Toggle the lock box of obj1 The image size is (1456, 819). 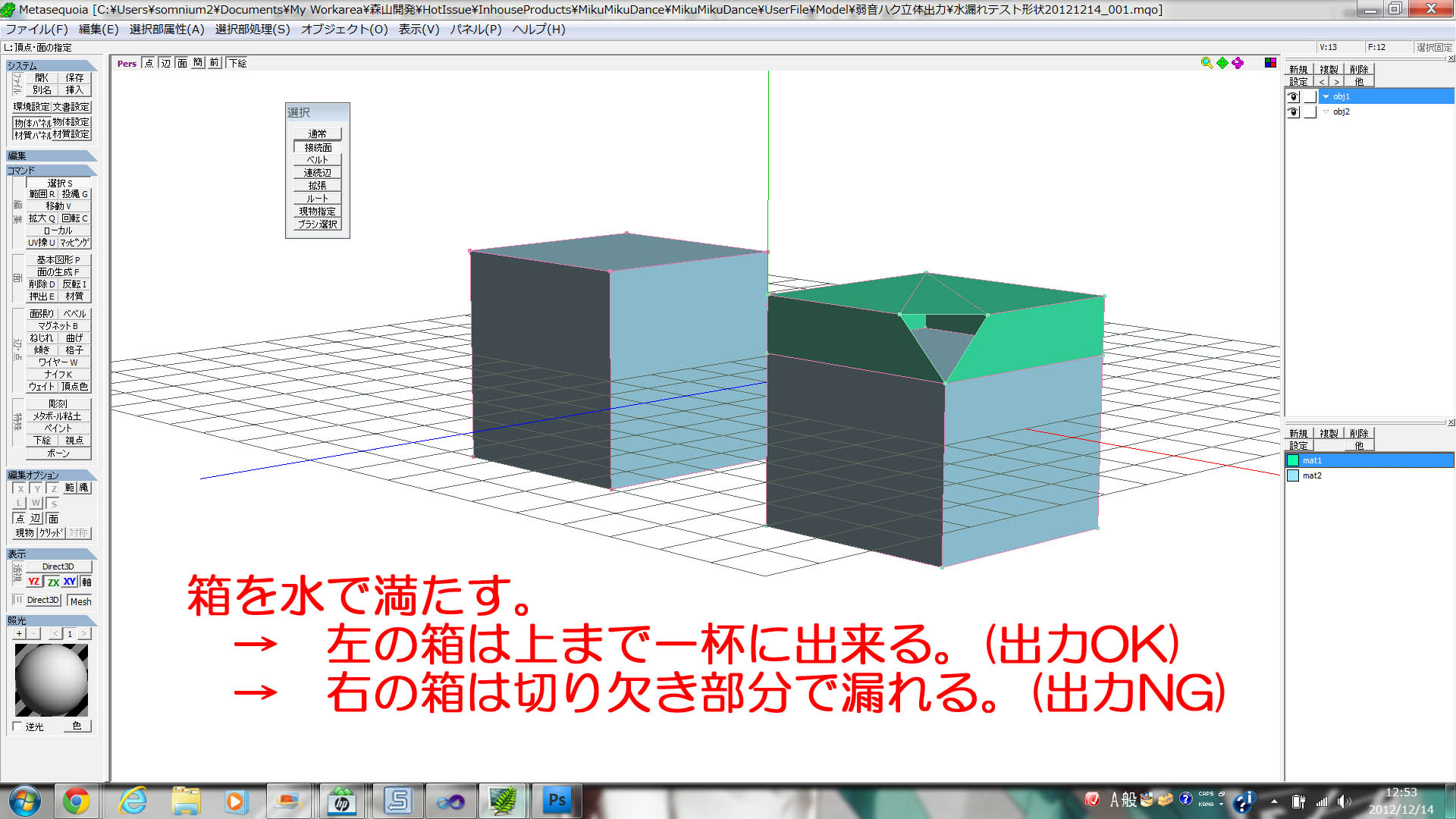(1310, 96)
